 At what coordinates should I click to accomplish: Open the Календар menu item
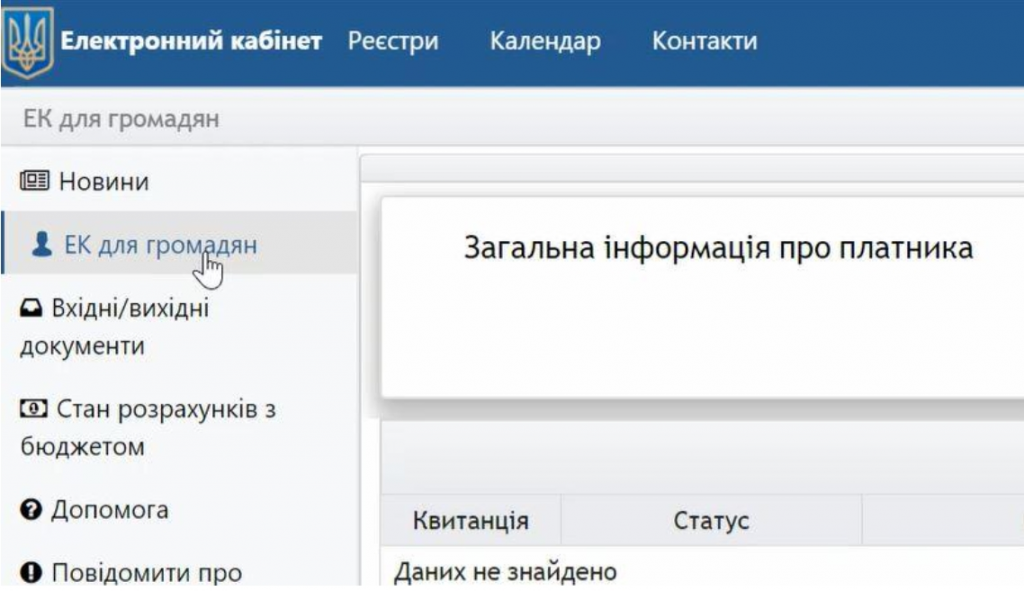point(545,41)
